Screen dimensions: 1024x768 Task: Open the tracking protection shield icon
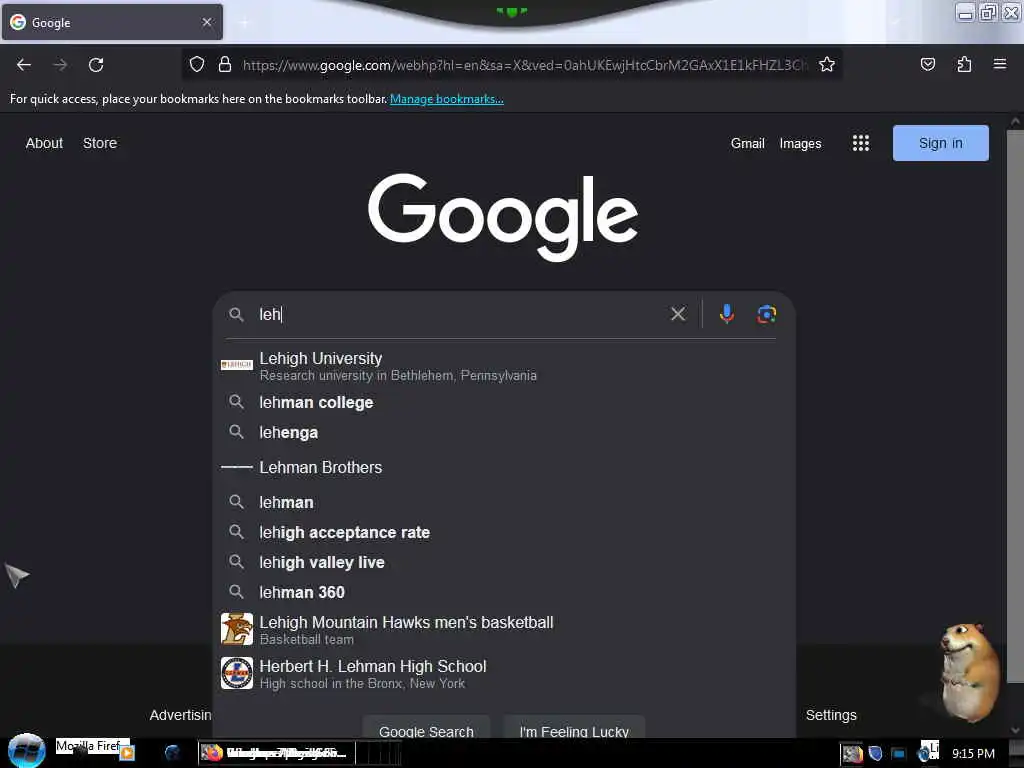pyautogui.click(x=197, y=64)
